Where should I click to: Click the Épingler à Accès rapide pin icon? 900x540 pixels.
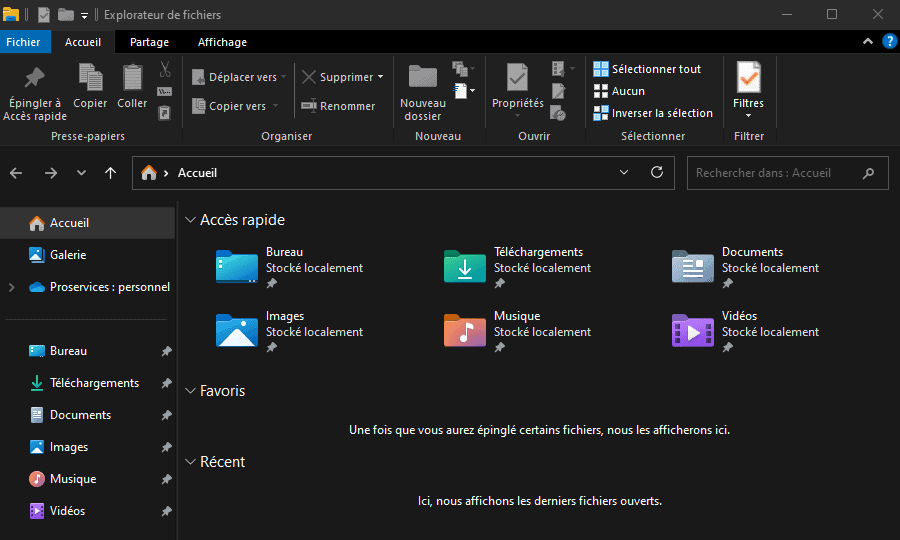point(34,77)
